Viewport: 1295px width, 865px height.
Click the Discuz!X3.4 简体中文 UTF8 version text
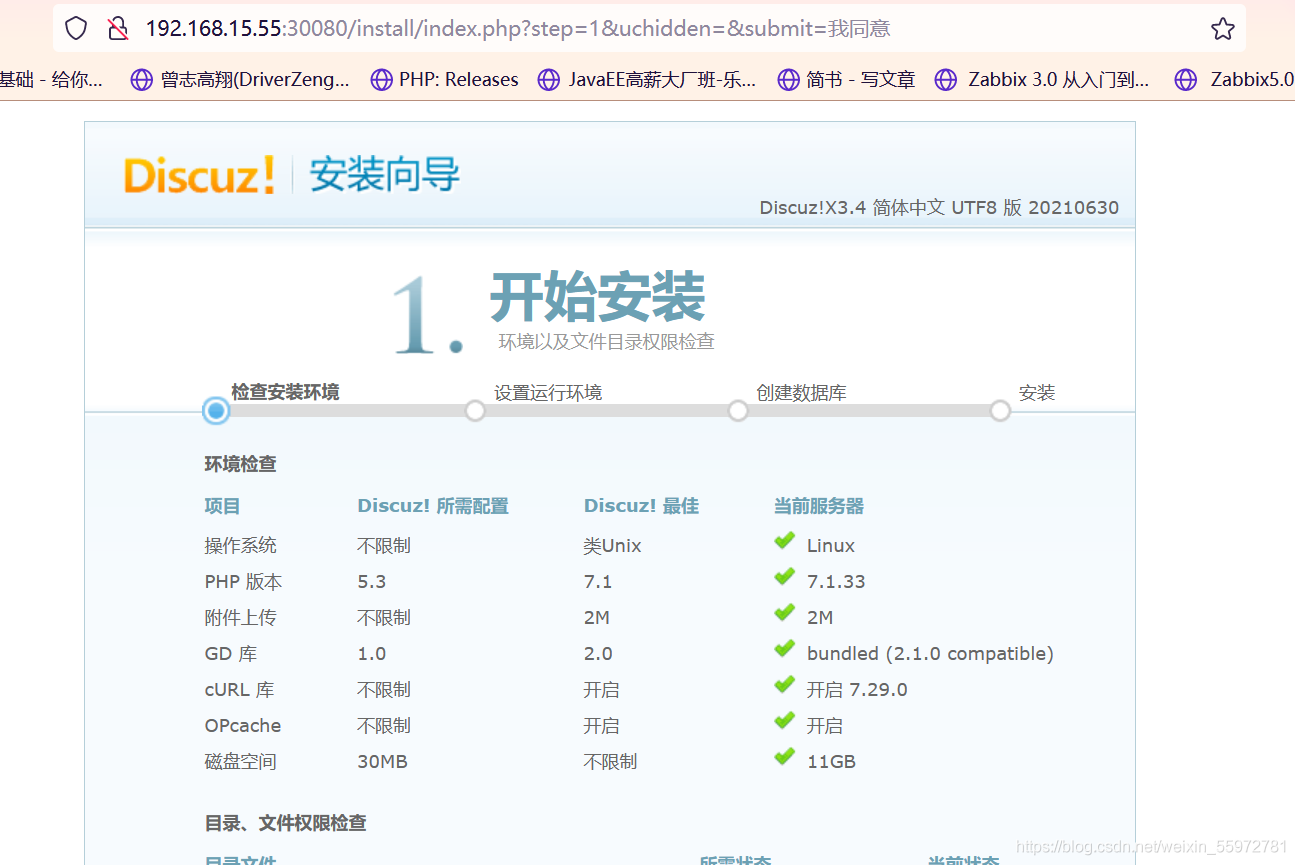click(x=939, y=208)
